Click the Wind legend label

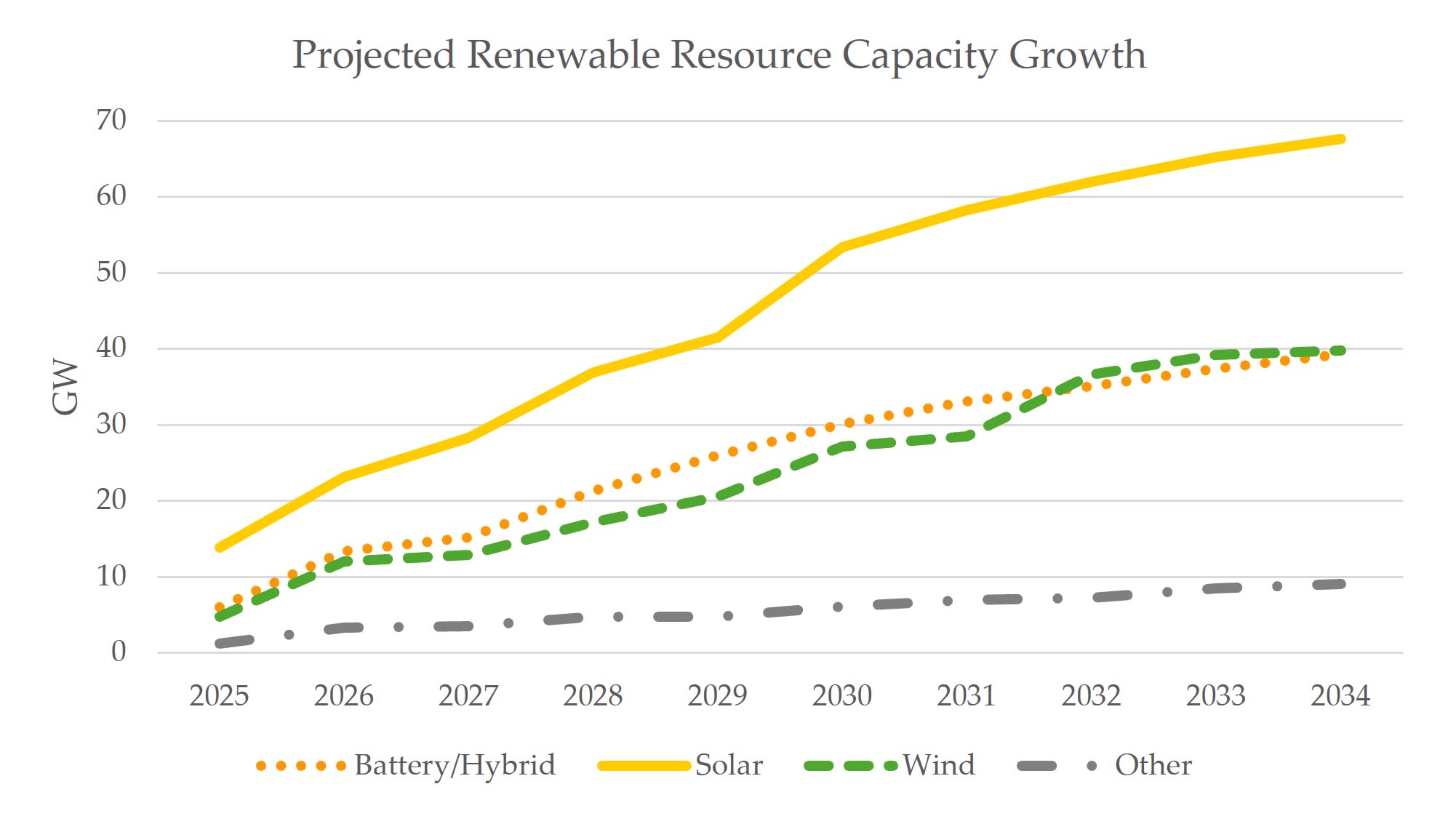coord(938,765)
